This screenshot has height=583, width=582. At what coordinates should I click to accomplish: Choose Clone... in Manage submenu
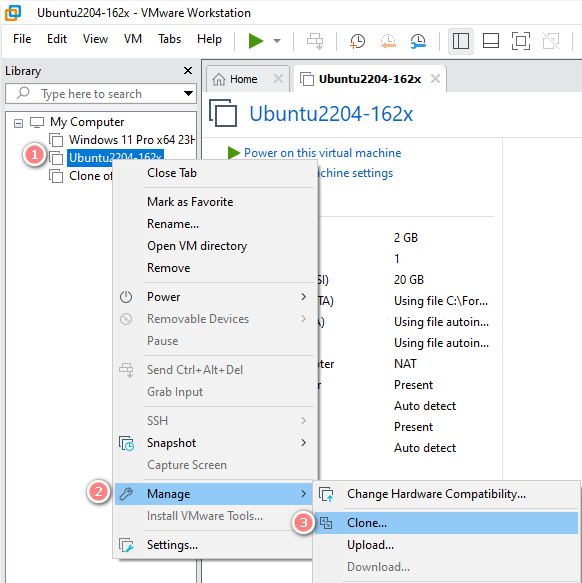[446, 523]
